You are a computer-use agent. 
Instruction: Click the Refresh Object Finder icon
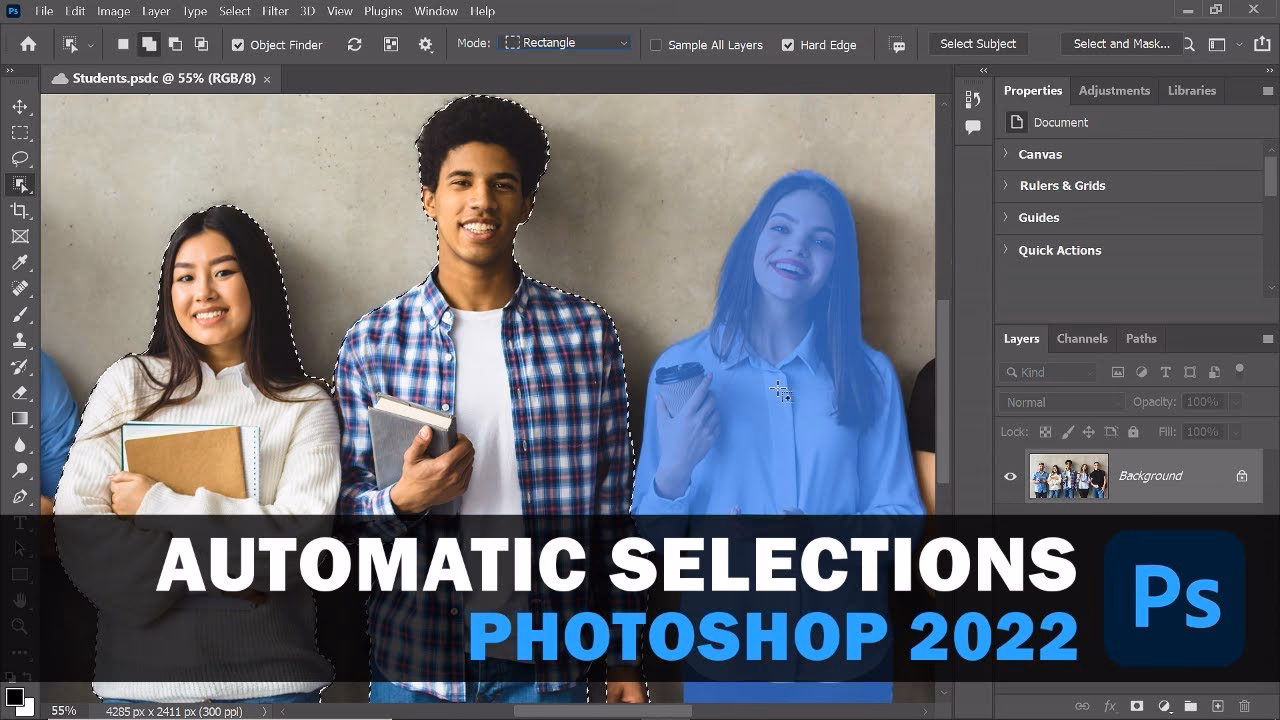(x=355, y=44)
